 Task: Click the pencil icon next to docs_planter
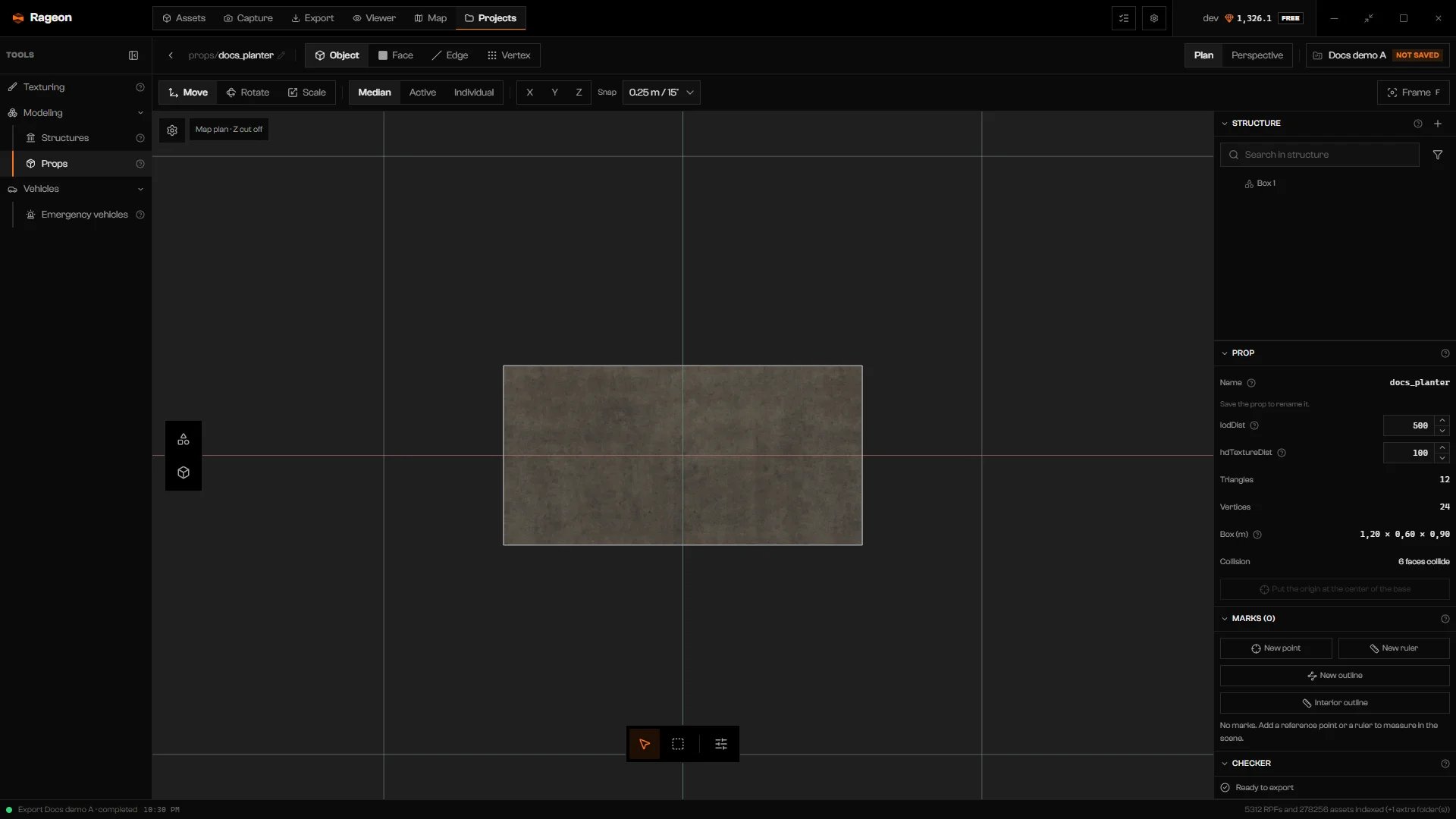(281, 55)
